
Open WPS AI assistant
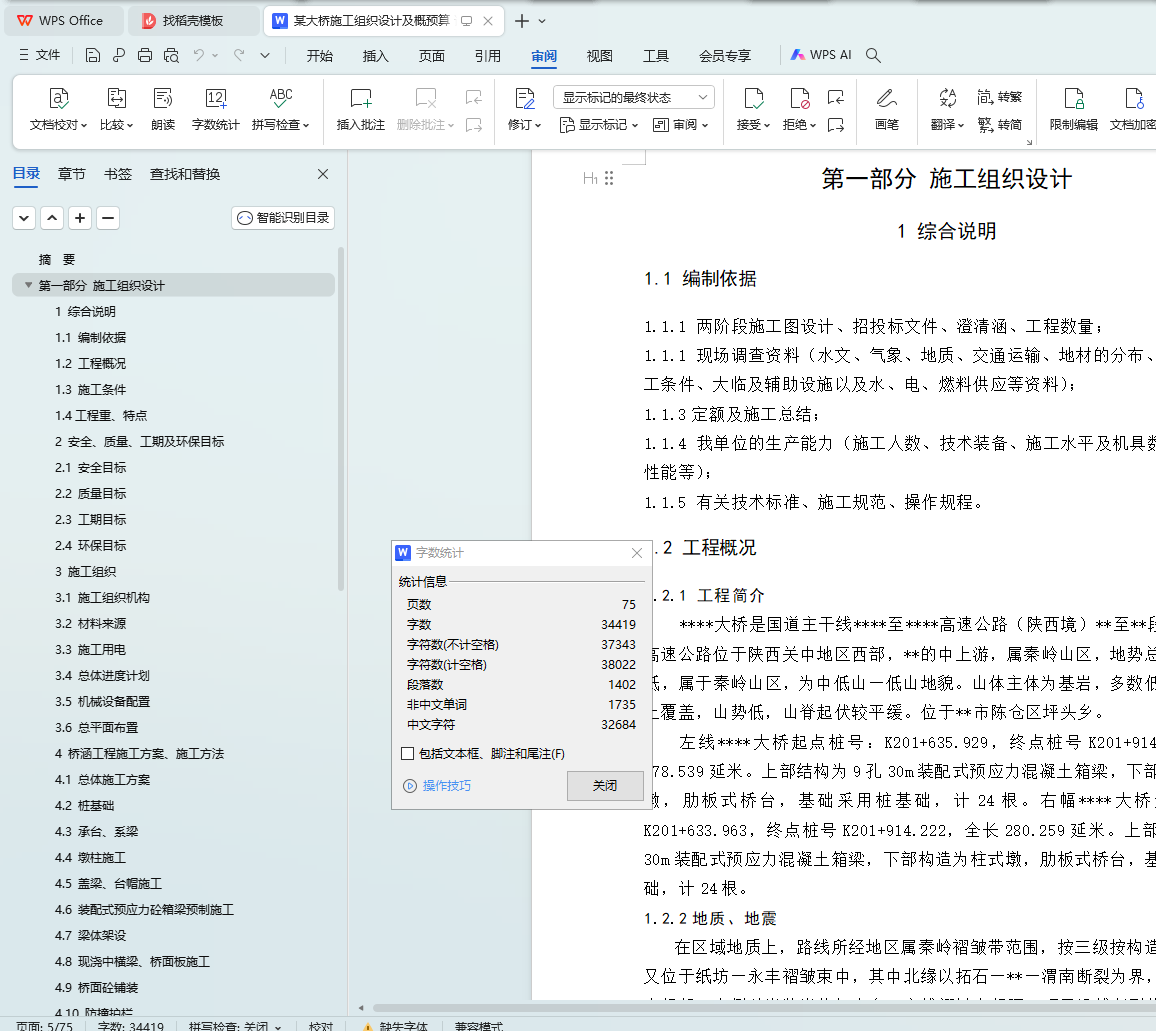821,55
